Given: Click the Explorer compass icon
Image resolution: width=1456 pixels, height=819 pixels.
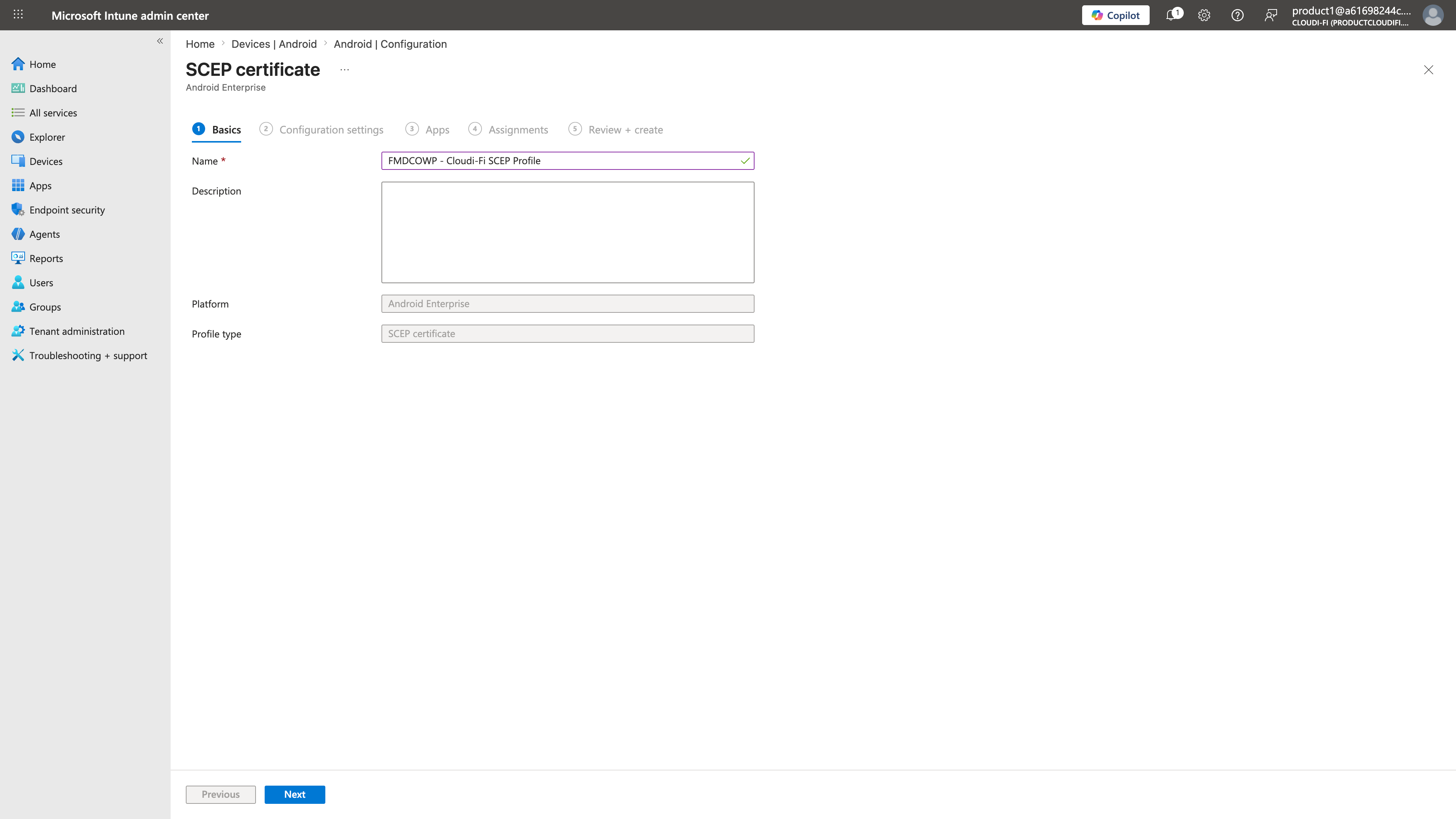Looking at the screenshot, I should click(x=18, y=137).
